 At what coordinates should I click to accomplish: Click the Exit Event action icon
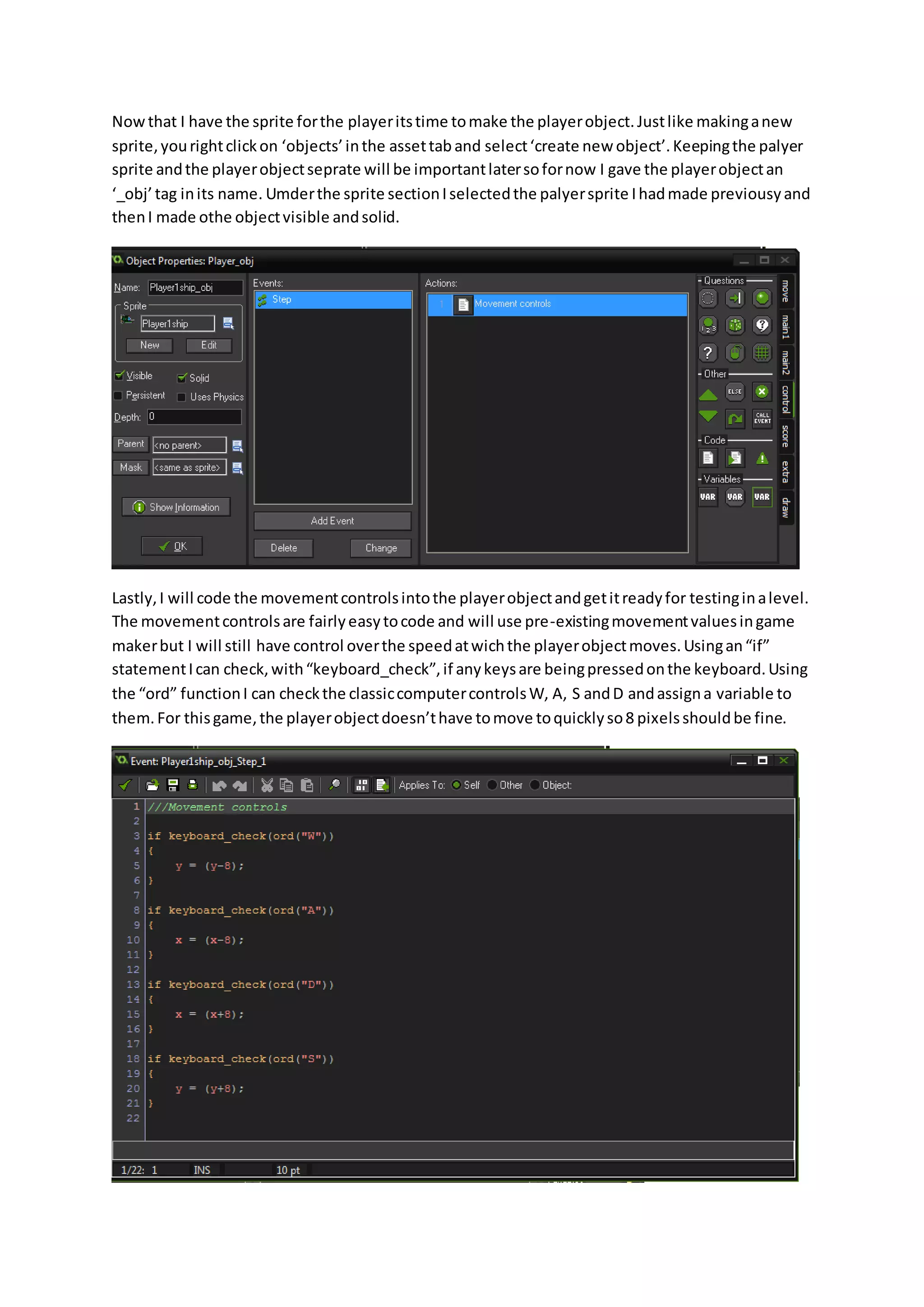click(762, 392)
